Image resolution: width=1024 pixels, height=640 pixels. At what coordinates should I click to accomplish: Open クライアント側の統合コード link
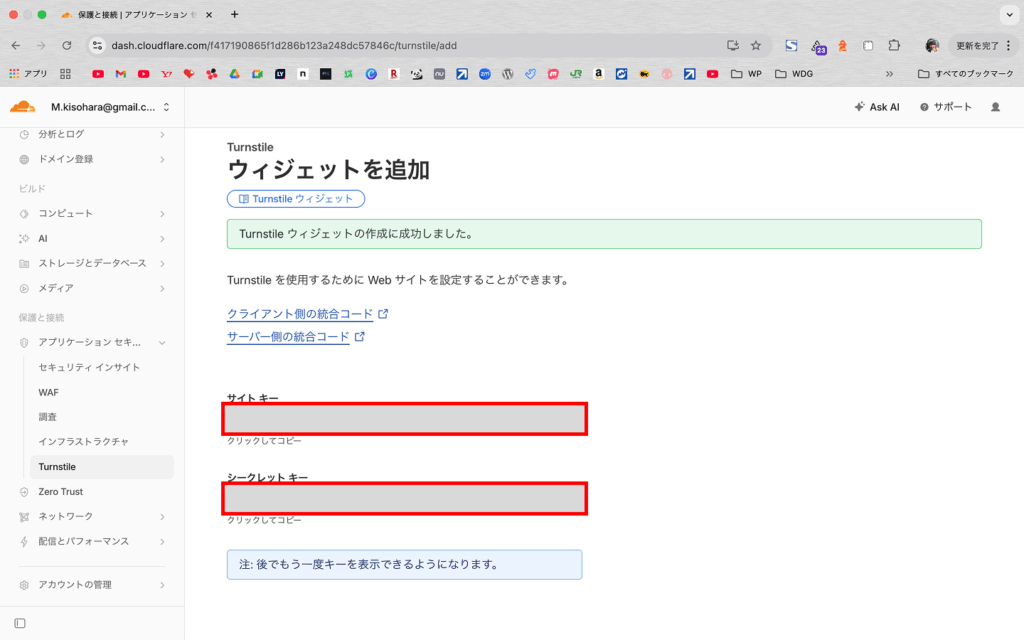tap(300, 314)
